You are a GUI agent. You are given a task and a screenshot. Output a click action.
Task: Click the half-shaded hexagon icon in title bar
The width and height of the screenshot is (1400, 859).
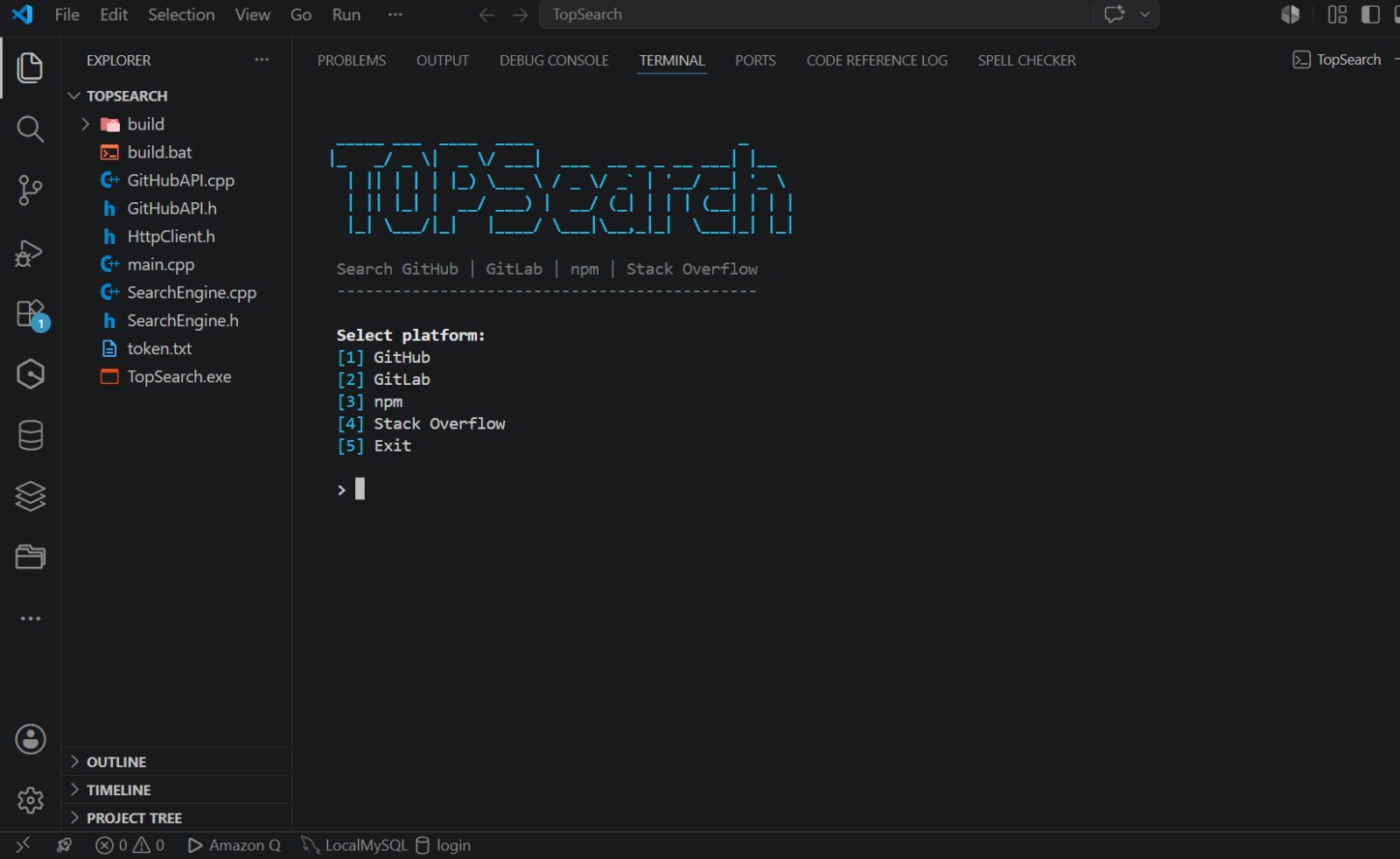click(x=1291, y=14)
